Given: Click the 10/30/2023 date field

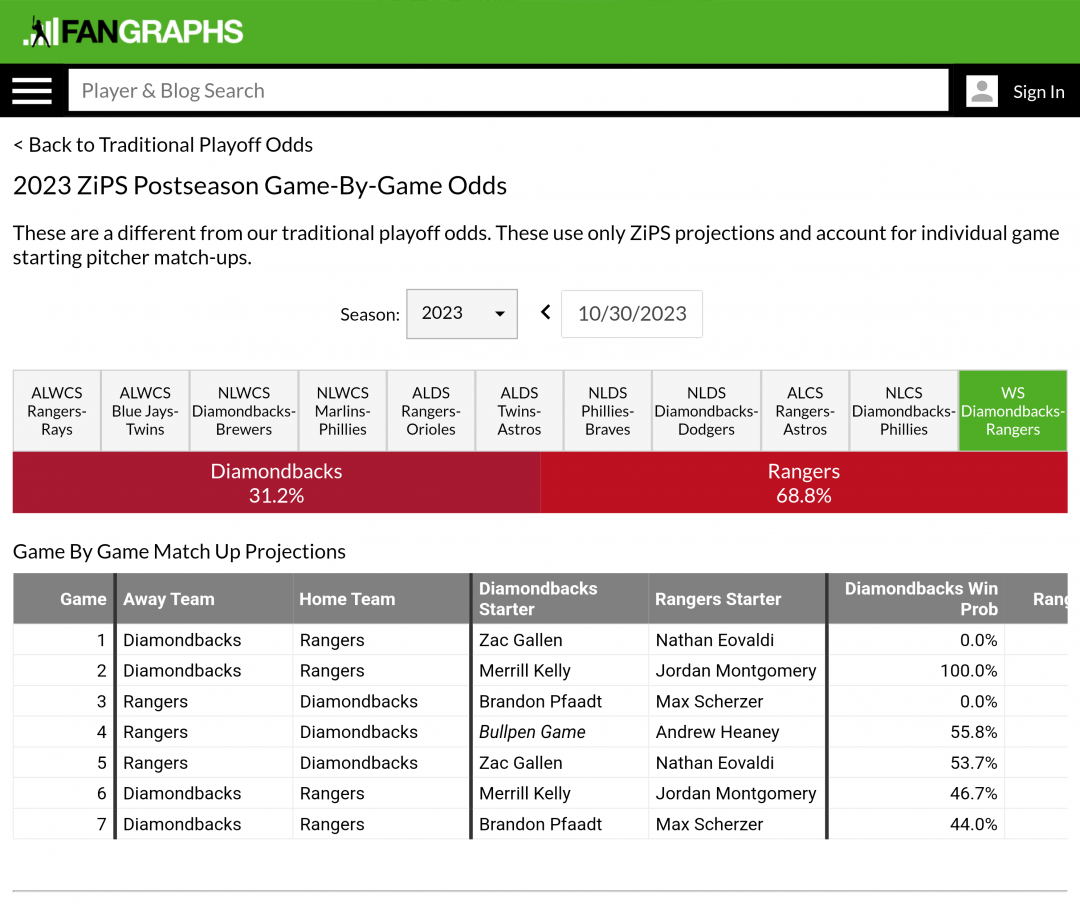Looking at the screenshot, I should pos(632,314).
